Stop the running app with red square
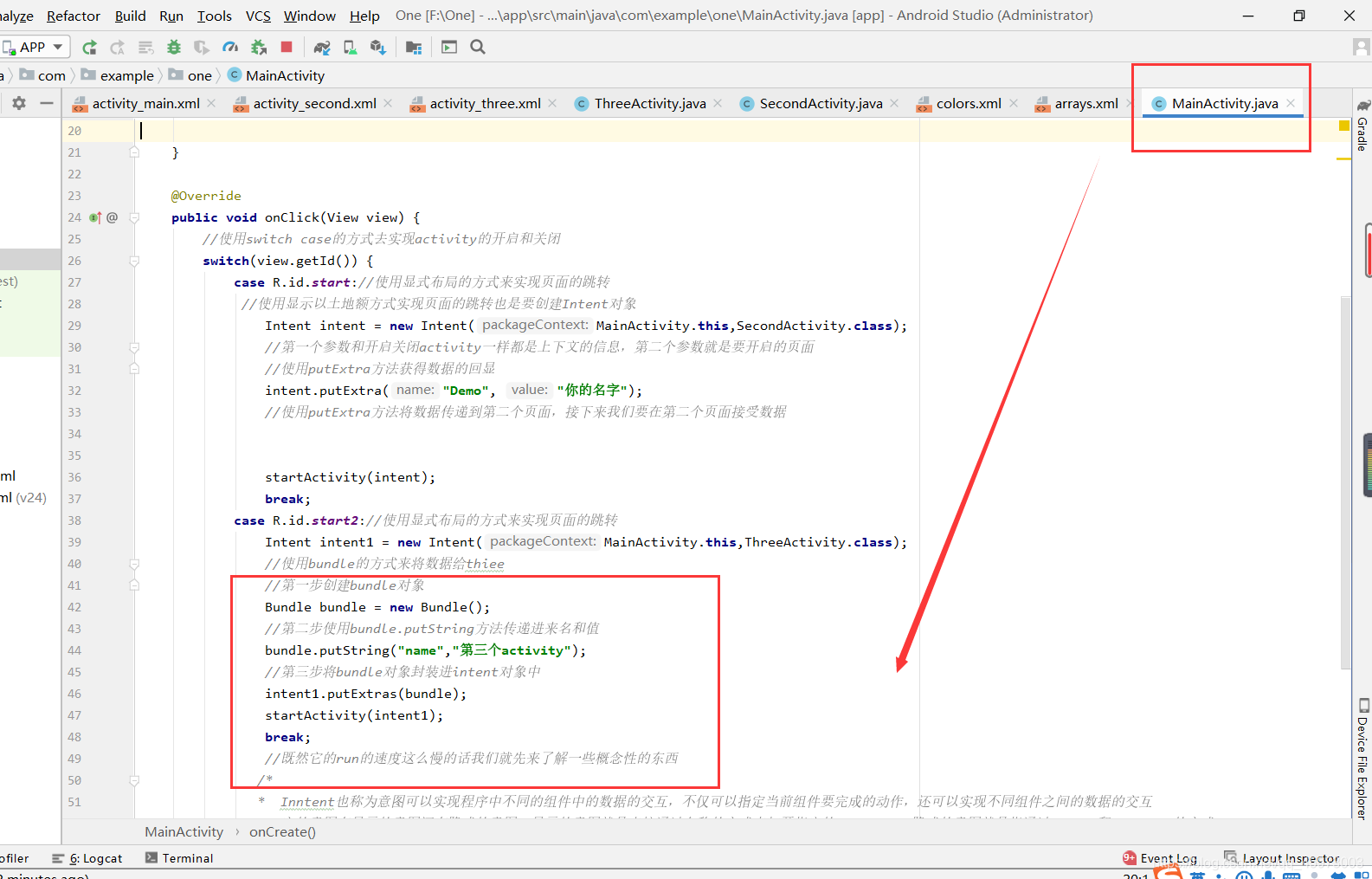The height and width of the screenshot is (879, 1372). [287, 47]
